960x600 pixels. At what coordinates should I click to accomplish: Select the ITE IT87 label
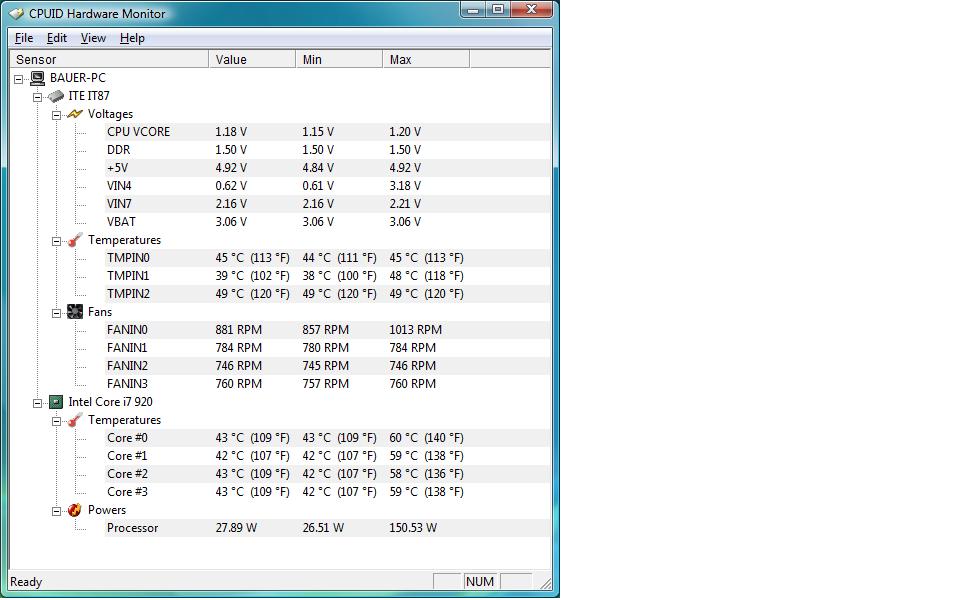89,96
